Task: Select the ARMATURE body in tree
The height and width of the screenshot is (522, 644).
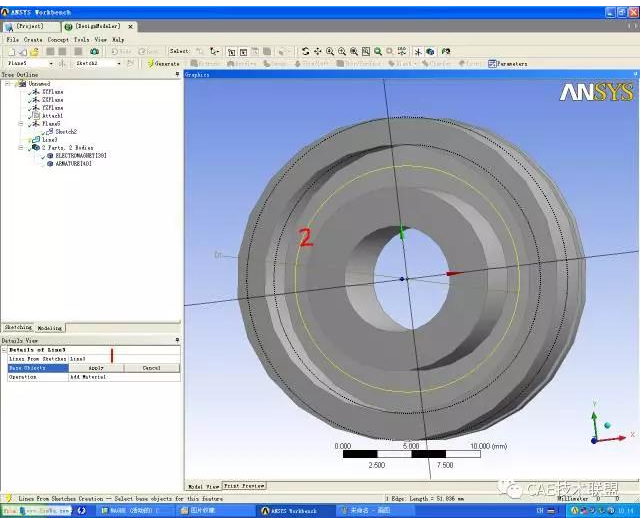Action: (x=73, y=163)
